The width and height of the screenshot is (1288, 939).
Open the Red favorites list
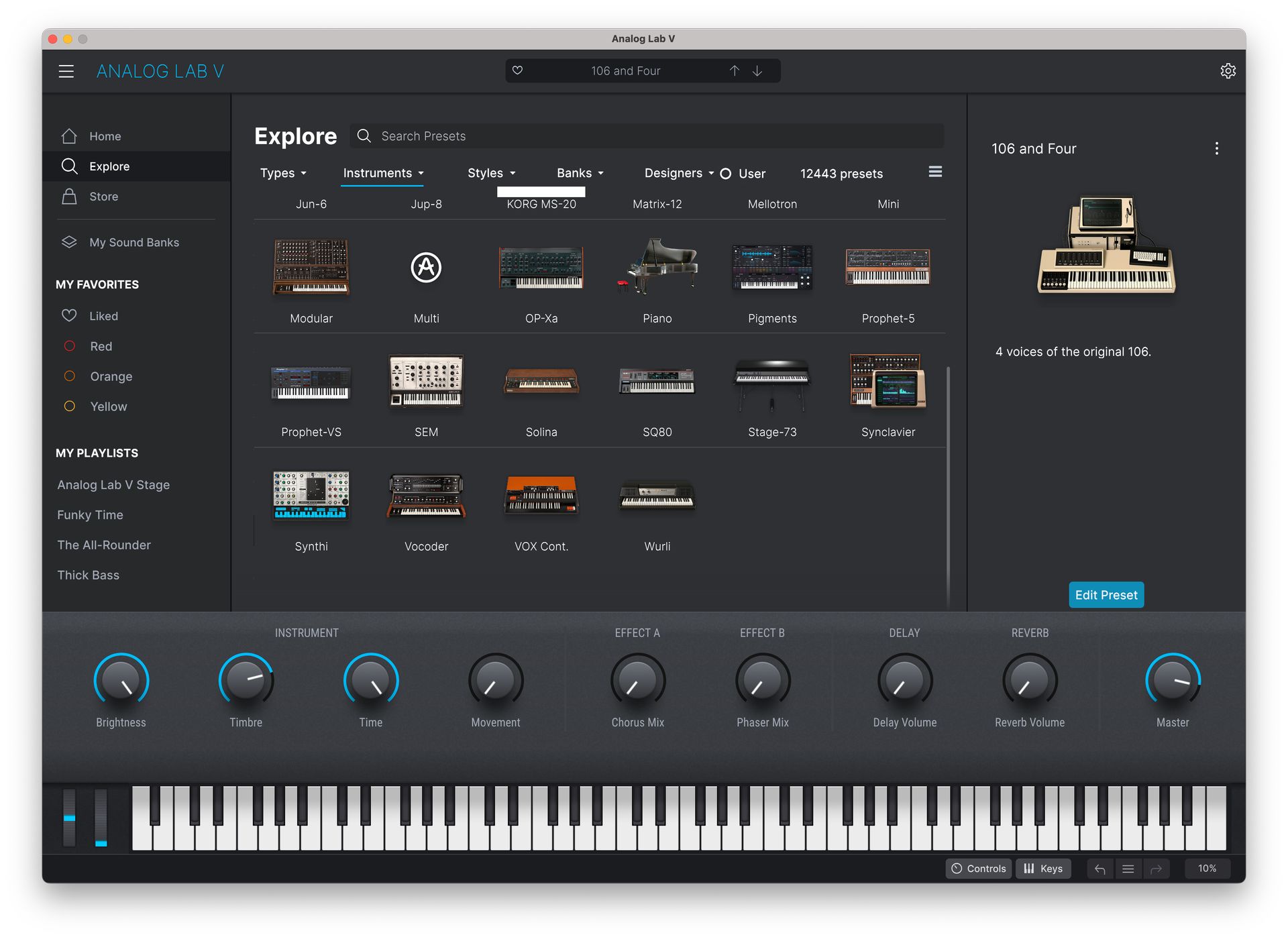pos(137,346)
